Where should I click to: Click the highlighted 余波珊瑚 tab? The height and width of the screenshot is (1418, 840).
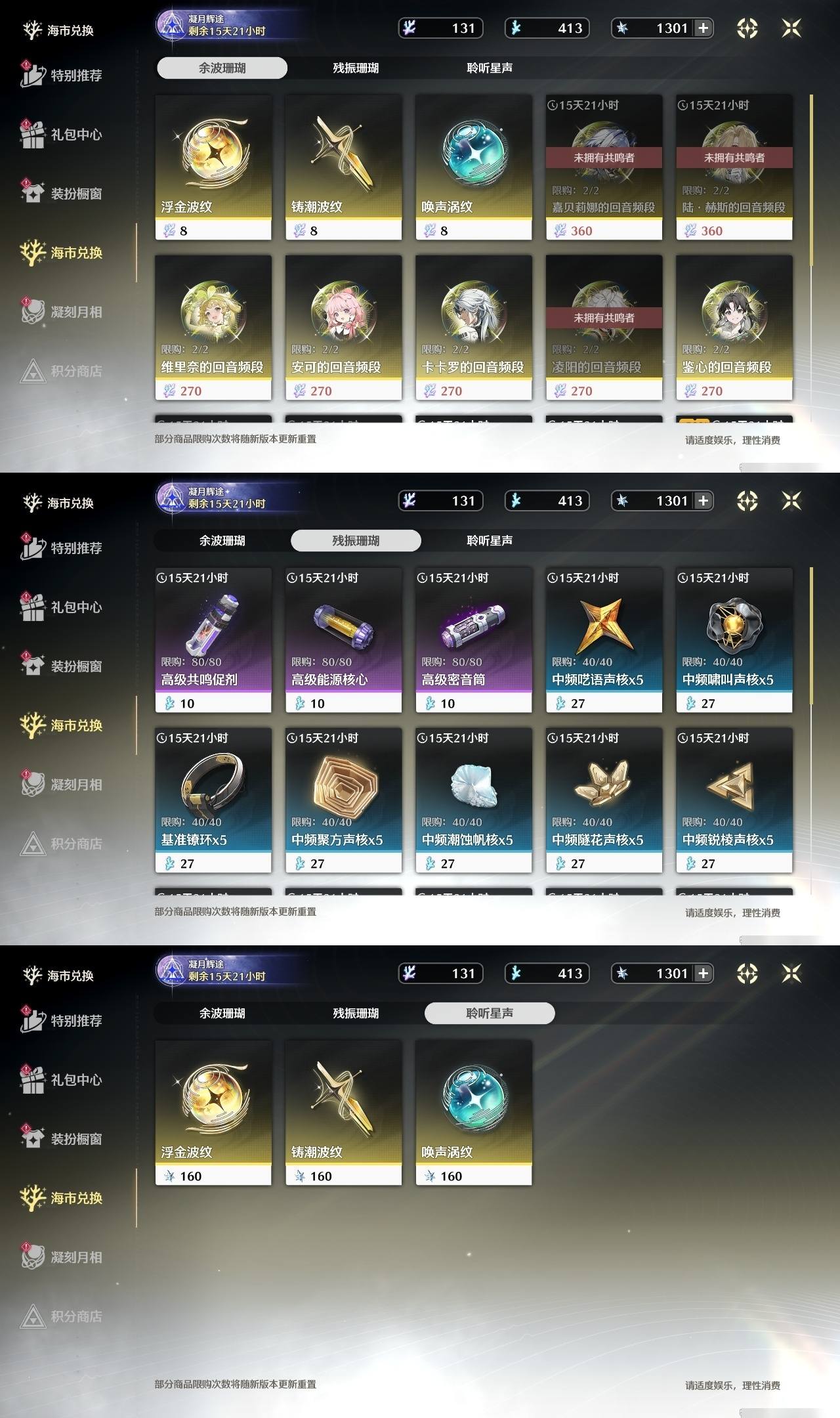222,68
